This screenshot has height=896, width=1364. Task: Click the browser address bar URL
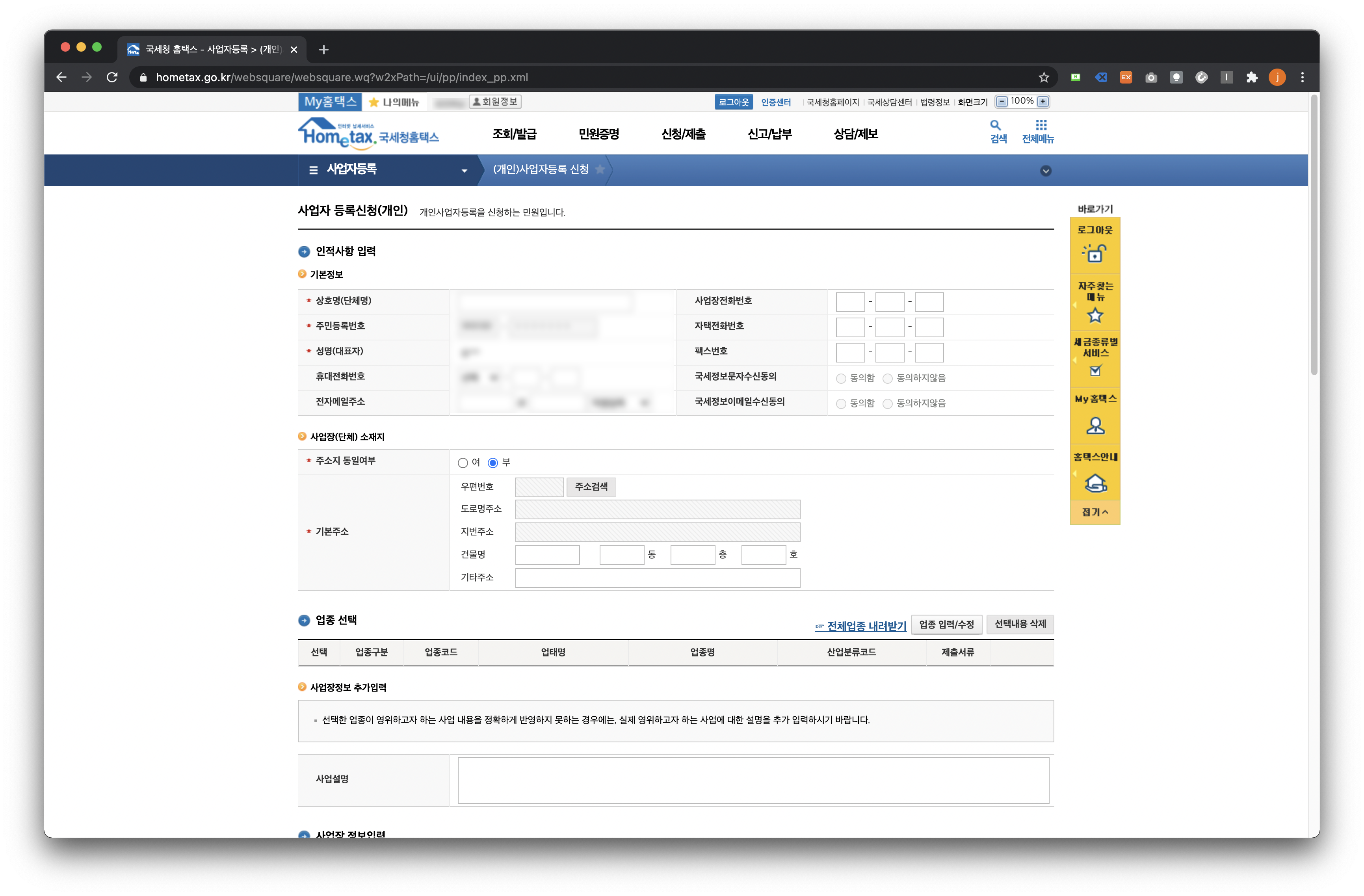point(342,77)
